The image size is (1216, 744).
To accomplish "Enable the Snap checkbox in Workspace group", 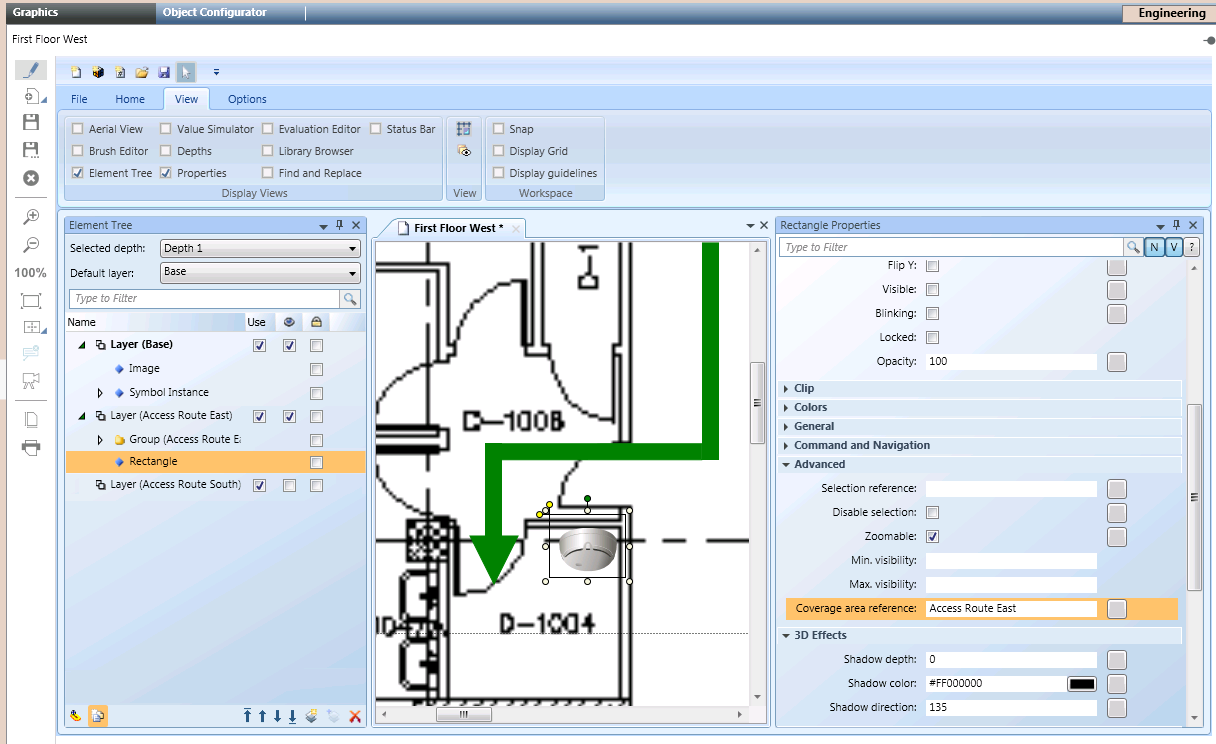I will 498,128.
